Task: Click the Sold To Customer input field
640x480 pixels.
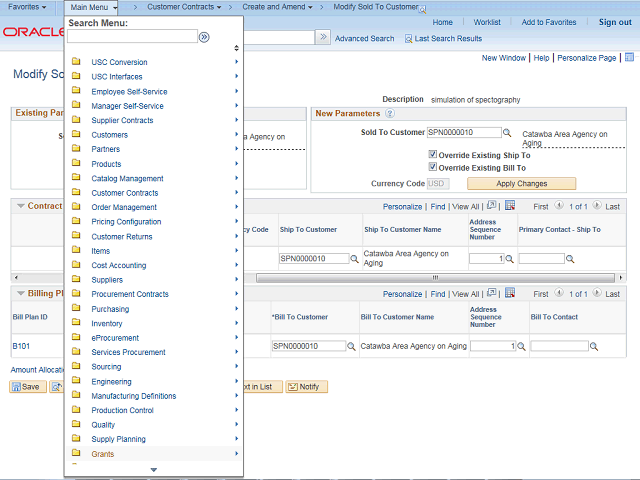Action: (464, 133)
